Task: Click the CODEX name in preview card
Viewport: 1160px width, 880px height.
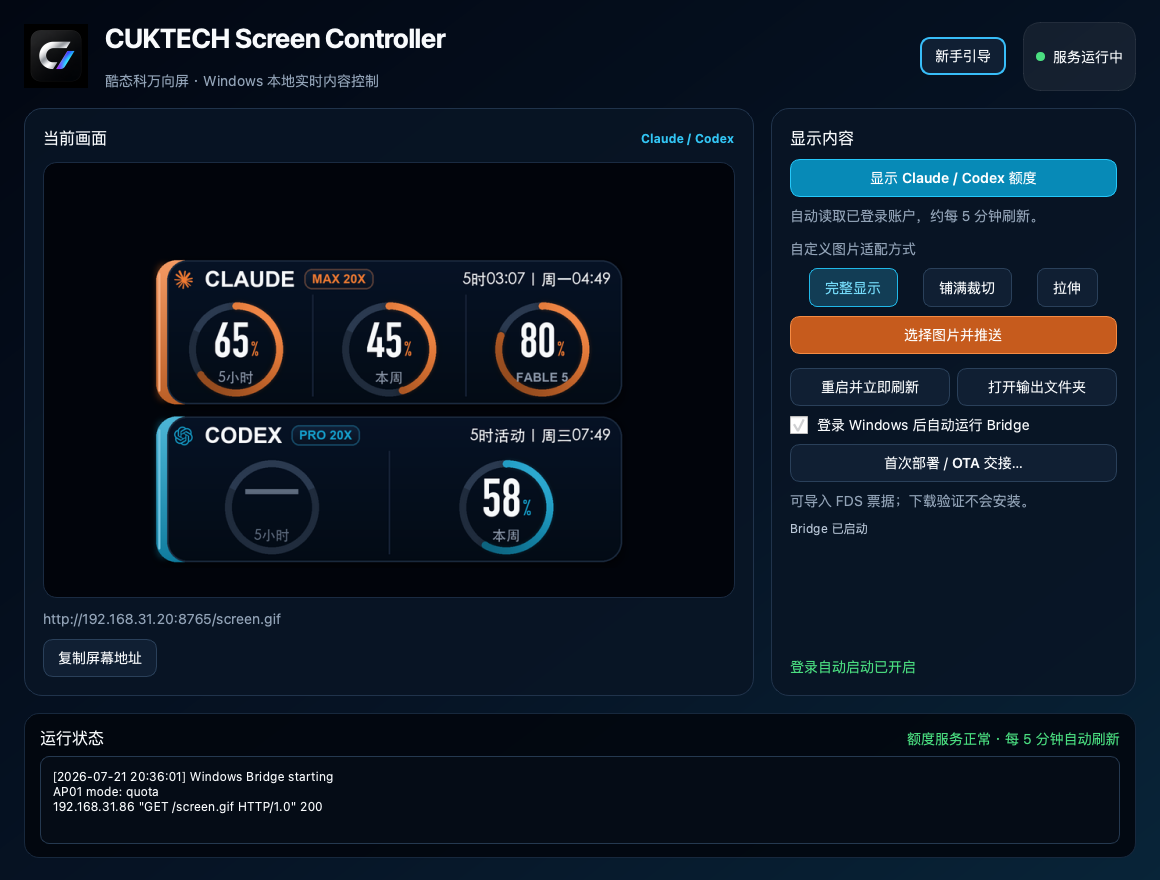Action: 243,436
